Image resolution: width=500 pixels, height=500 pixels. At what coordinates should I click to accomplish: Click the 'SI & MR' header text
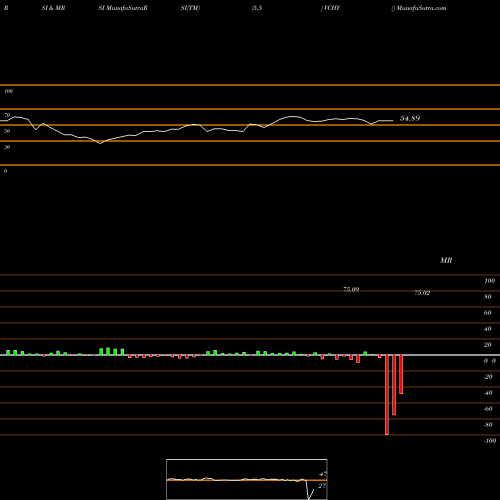53,8
